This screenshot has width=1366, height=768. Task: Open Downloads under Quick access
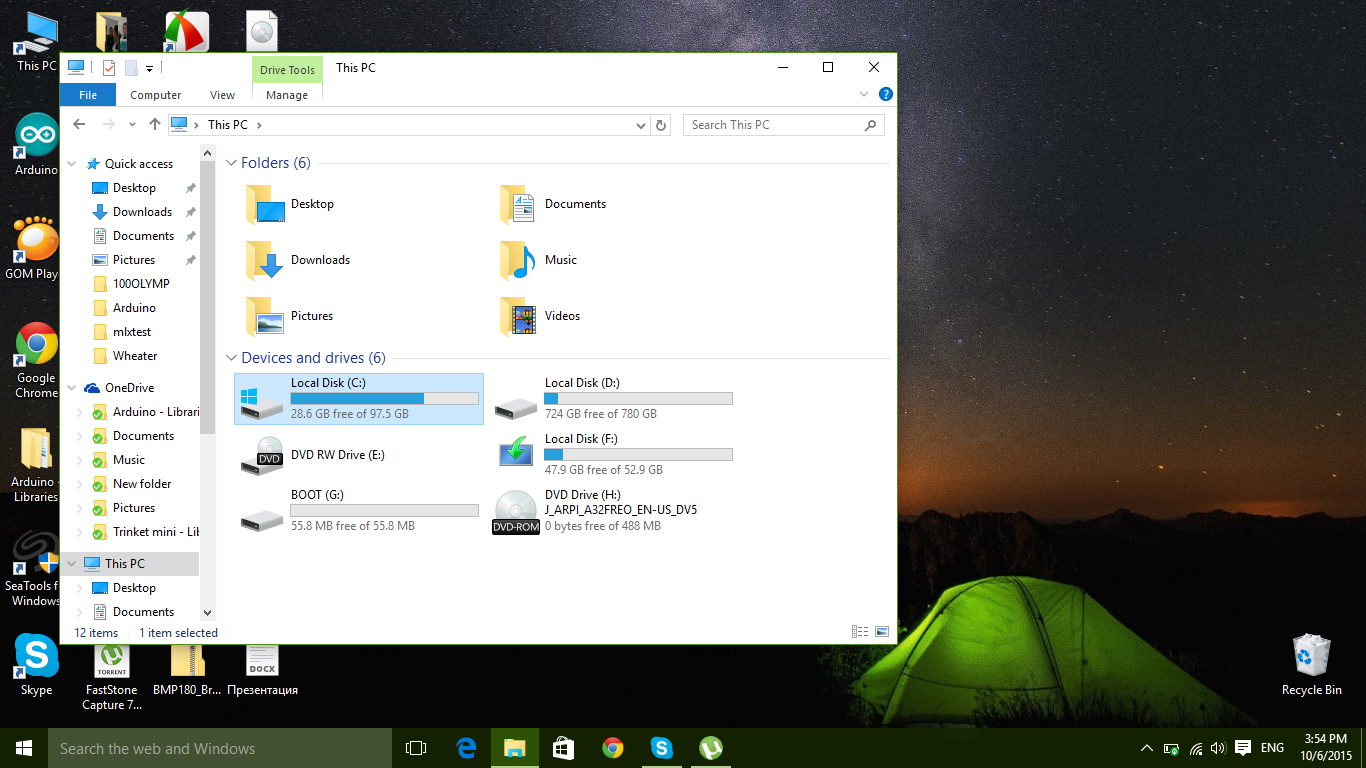133,212
